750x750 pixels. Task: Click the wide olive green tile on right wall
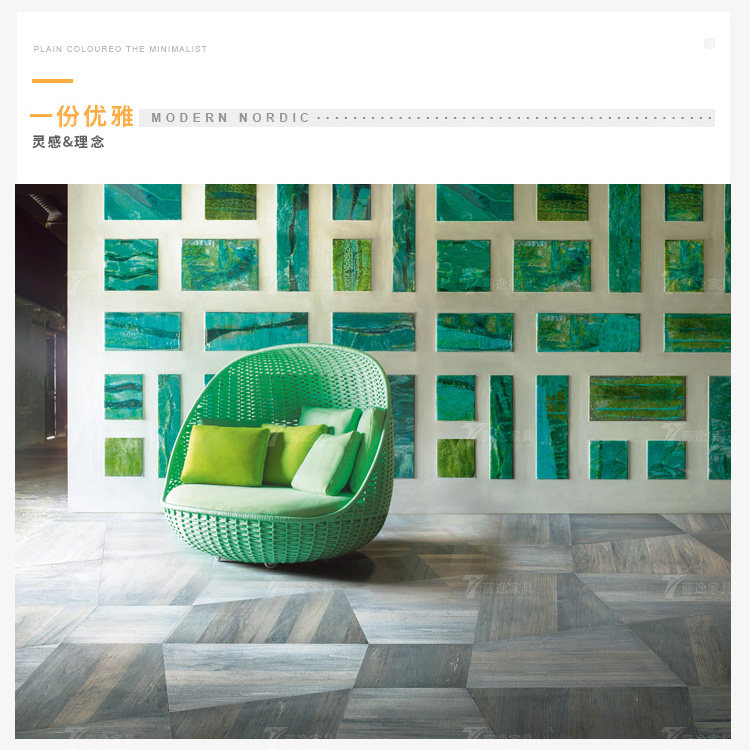click(x=638, y=398)
